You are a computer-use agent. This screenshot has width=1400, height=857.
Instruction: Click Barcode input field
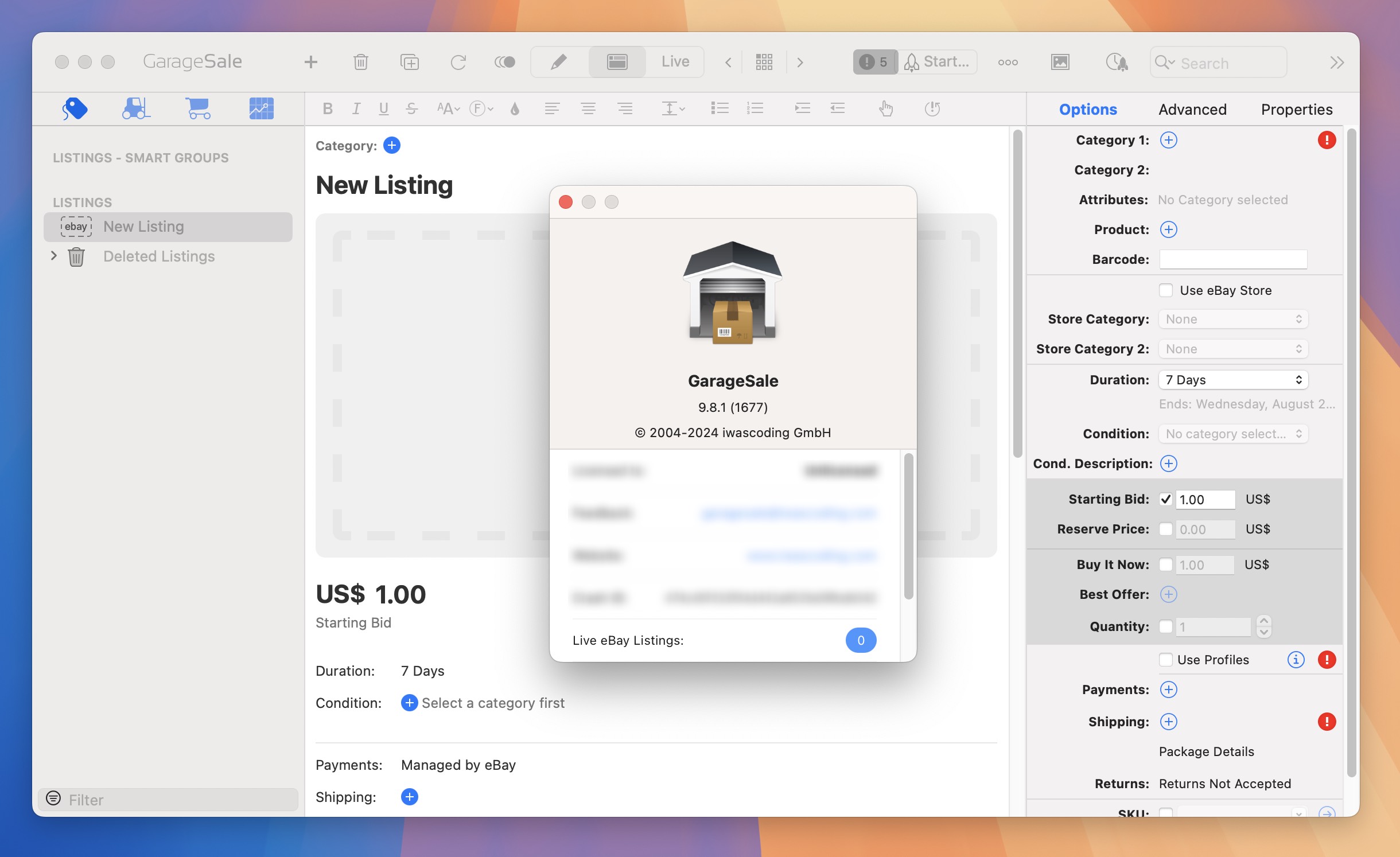pyautogui.click(x=1233, y=259)
